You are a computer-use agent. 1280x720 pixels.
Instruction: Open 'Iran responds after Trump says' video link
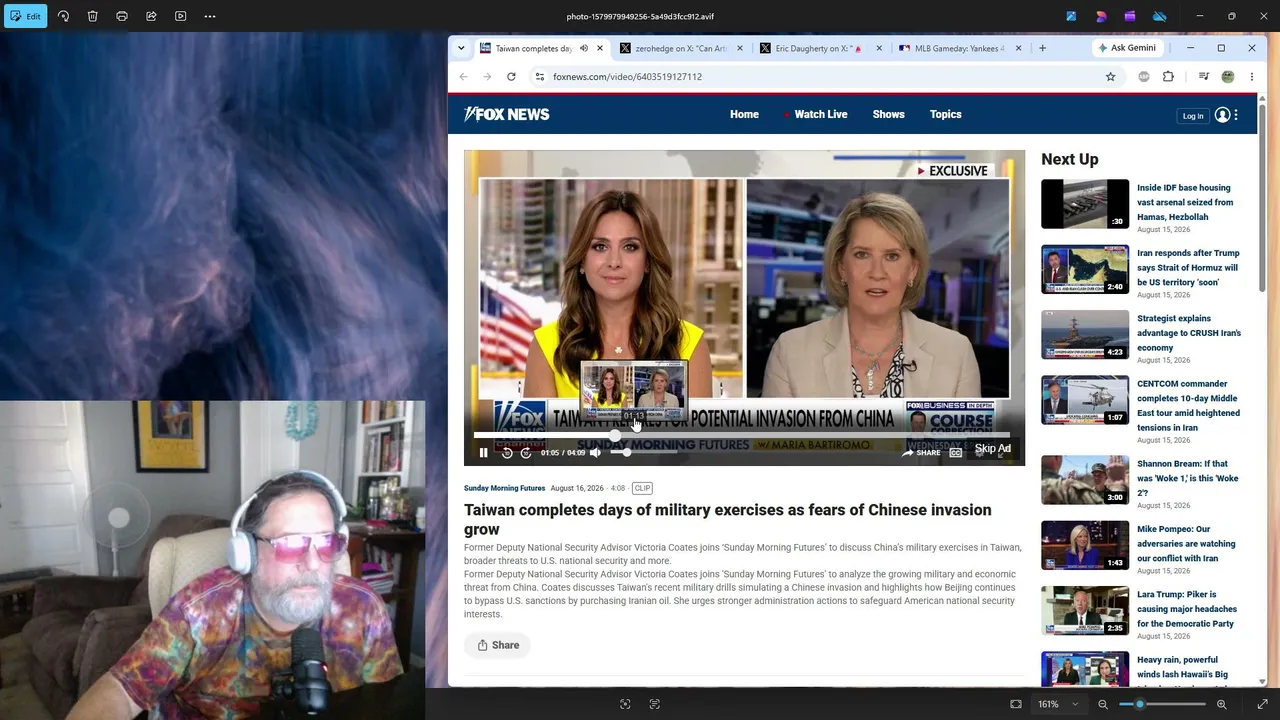(x=1188, y=268)
